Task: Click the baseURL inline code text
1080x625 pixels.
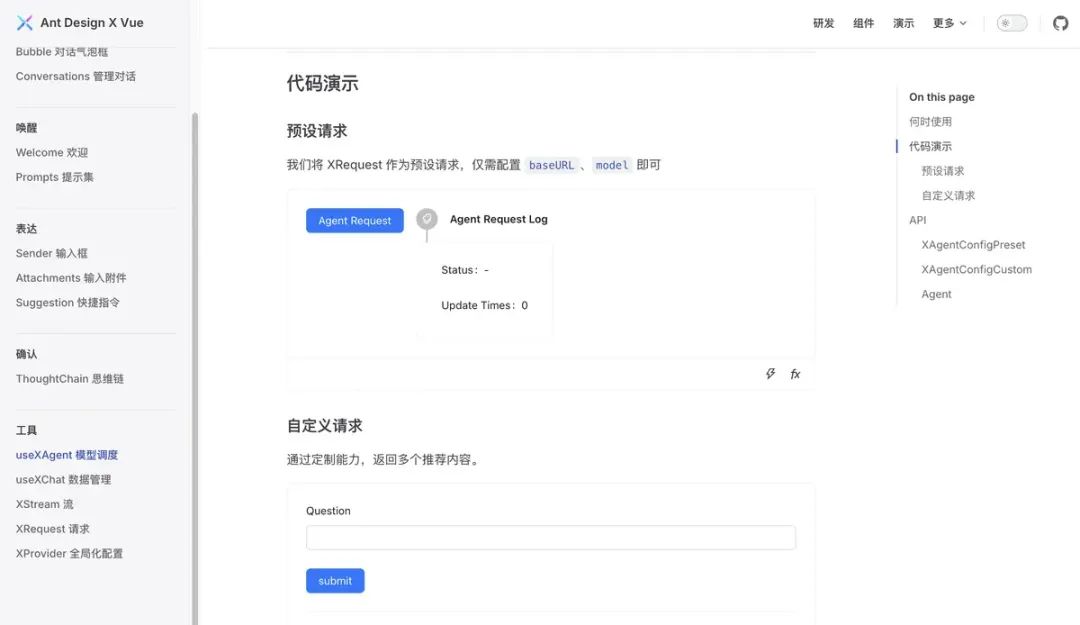Action: point(551,165)
